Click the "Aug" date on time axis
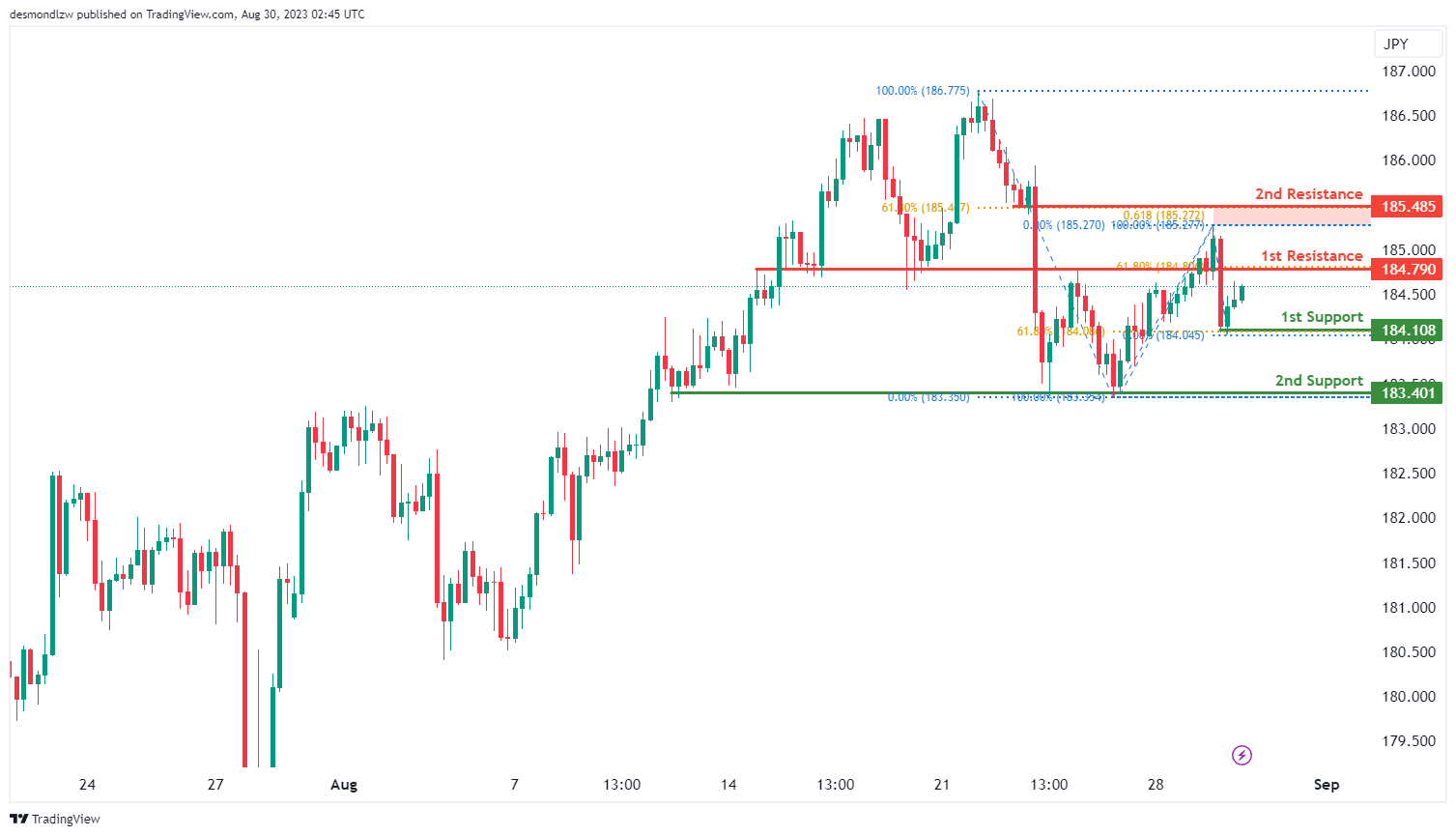 (343, 785)
